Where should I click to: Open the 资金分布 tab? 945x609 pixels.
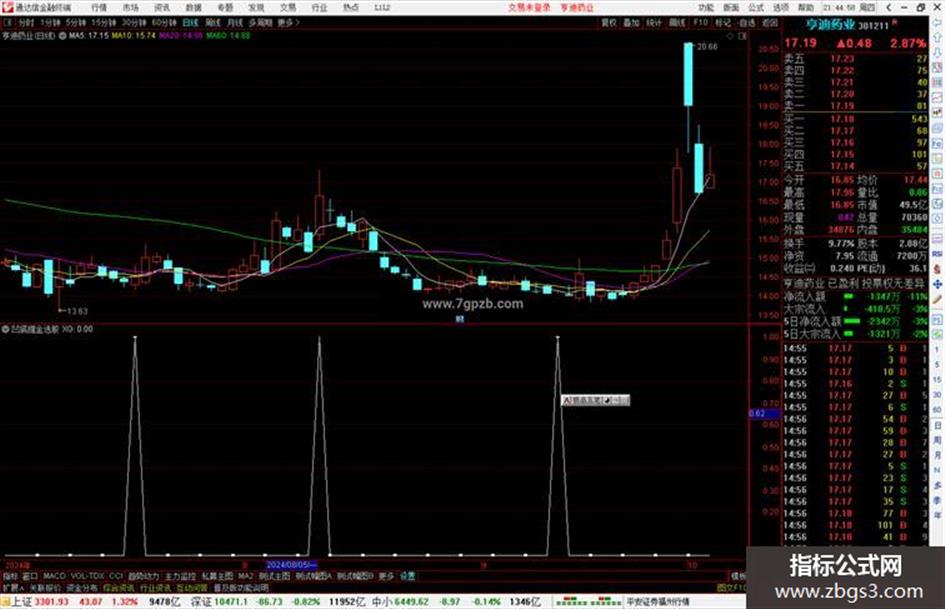[x=81, y=587]
